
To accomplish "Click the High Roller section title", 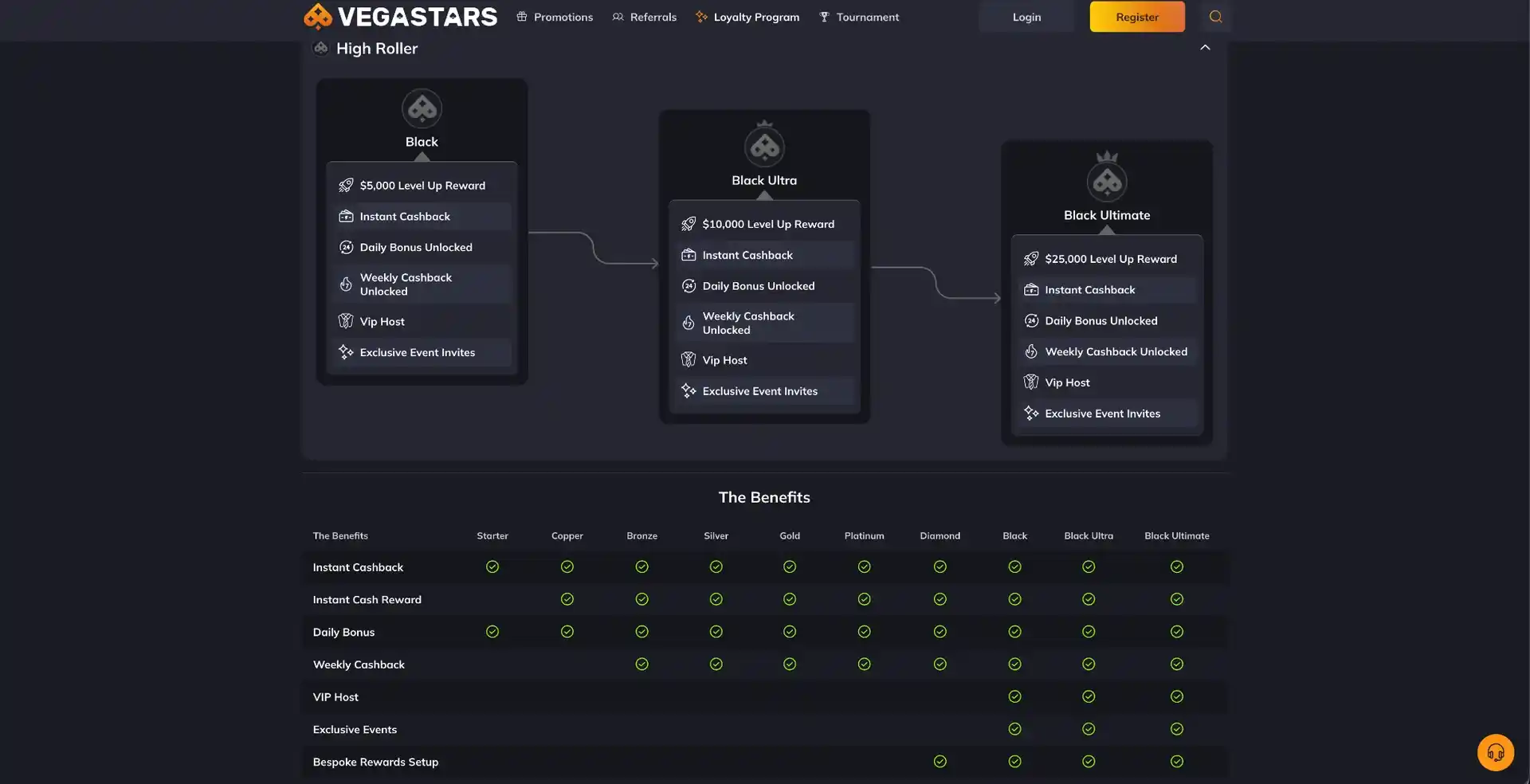I will point(377,49).
